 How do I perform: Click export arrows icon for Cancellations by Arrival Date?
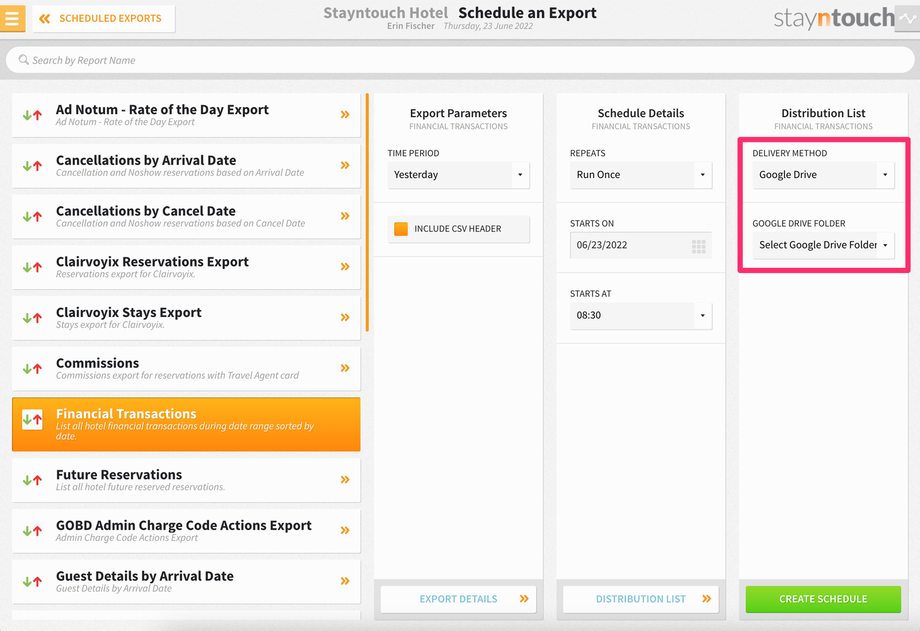click(x=32, y=166)
